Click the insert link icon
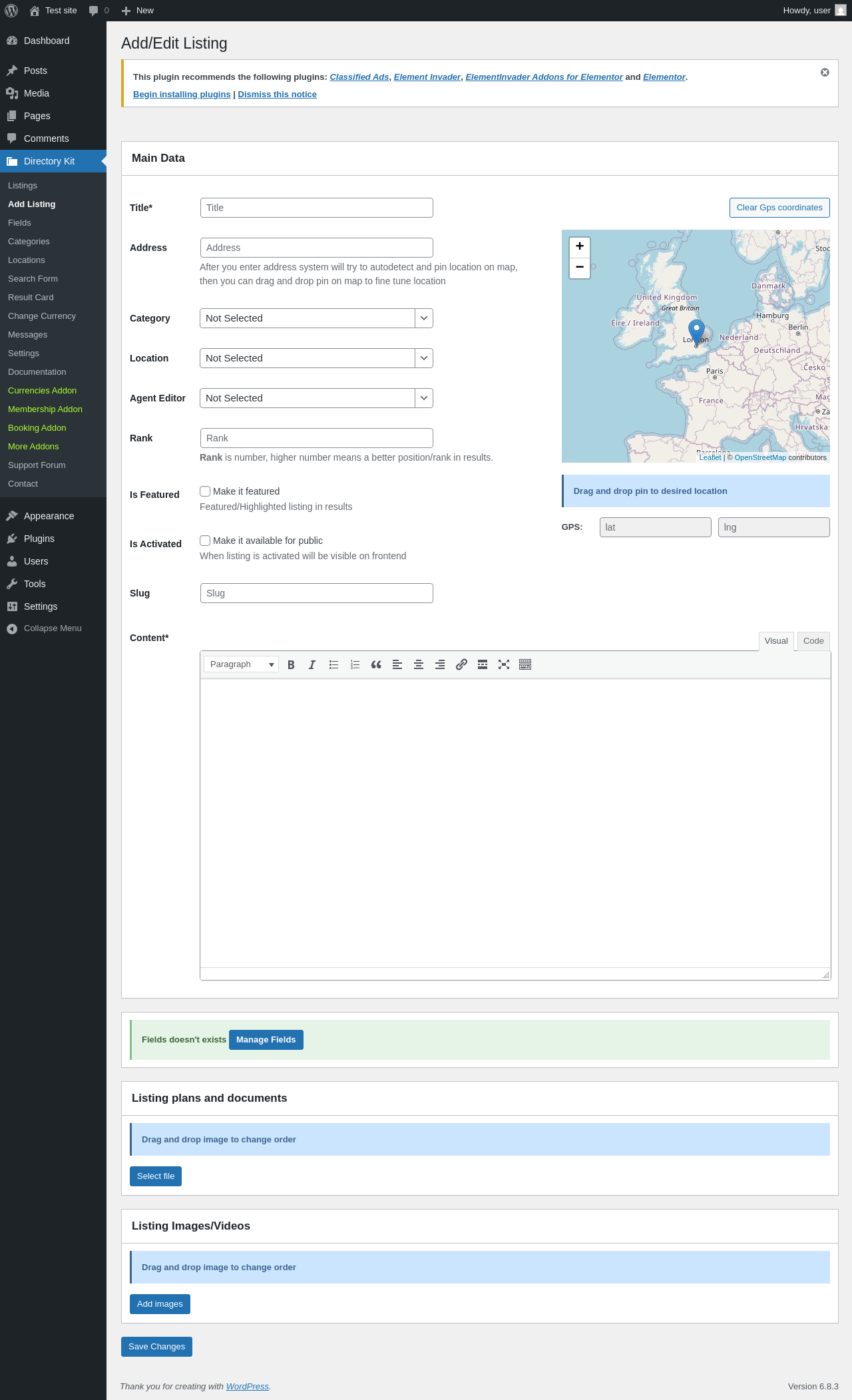This screenshot has width=852, height=1400. tap(461, 665)
